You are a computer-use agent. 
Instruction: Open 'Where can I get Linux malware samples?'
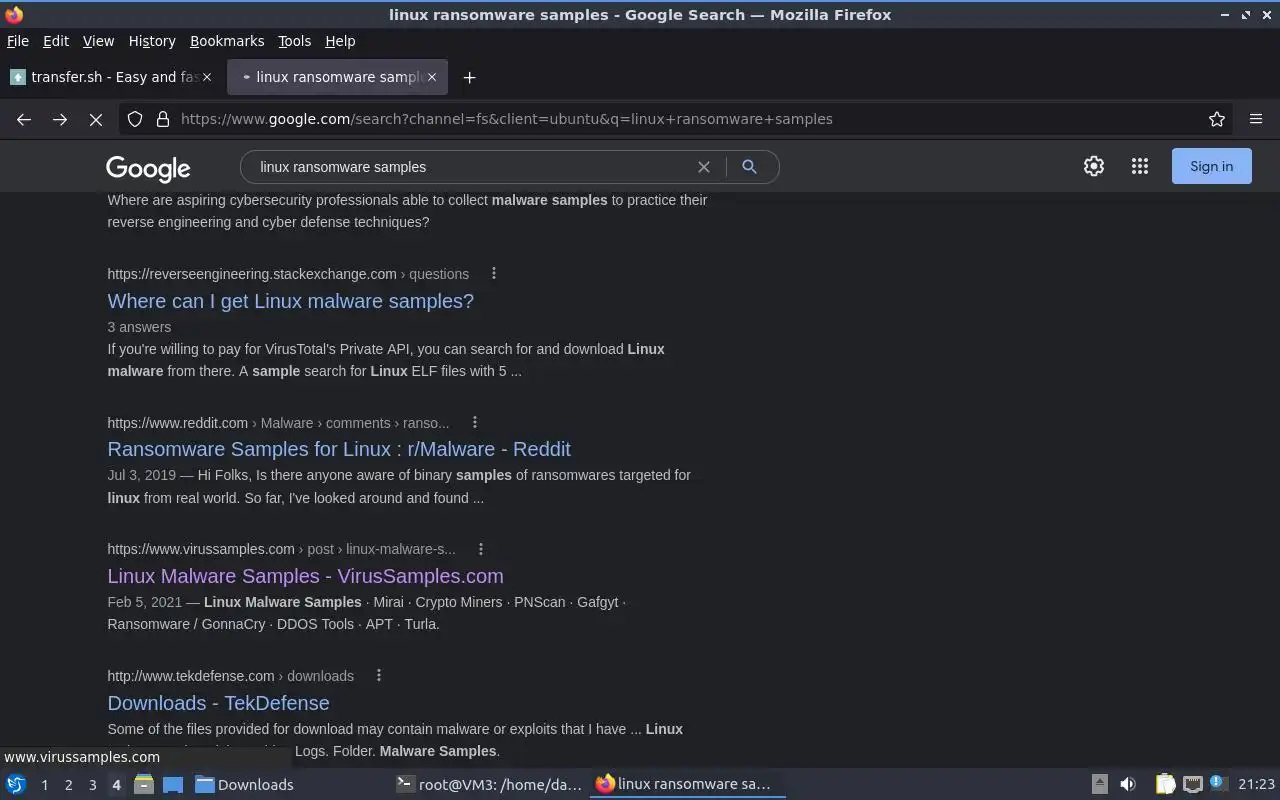click(291, 301)
